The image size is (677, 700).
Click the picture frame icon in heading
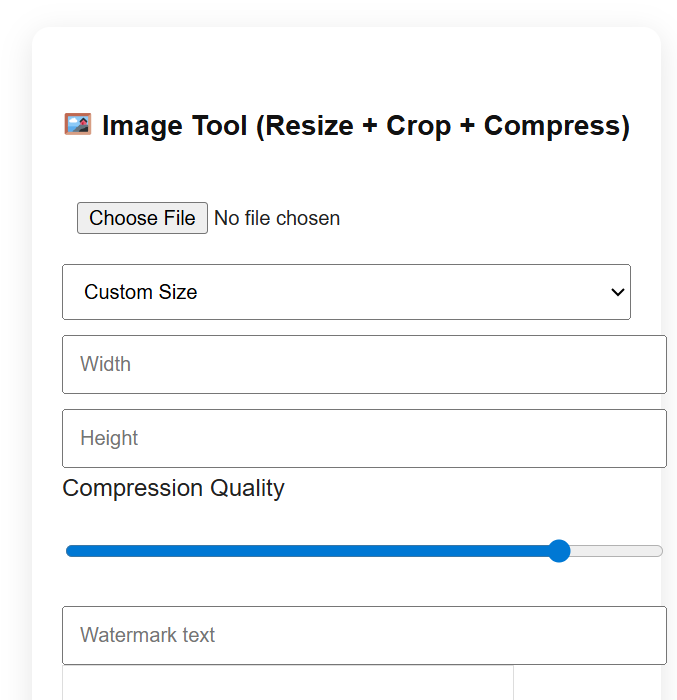(78, 125)
